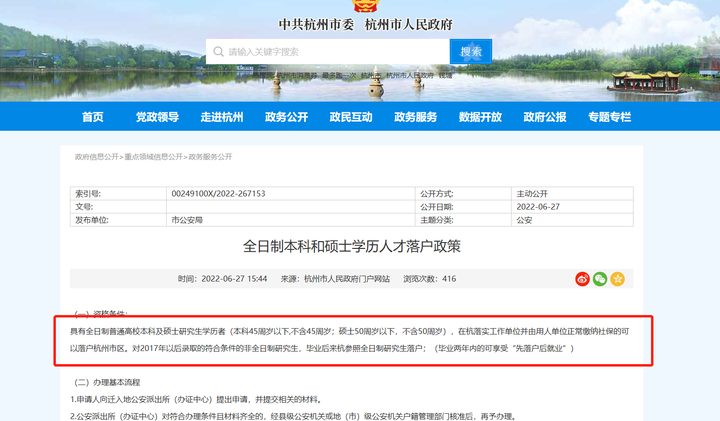720x421 pixels.
Task: Click article title 全日制本科和硕士学历人才落户政策
Action: pos(352,247)
